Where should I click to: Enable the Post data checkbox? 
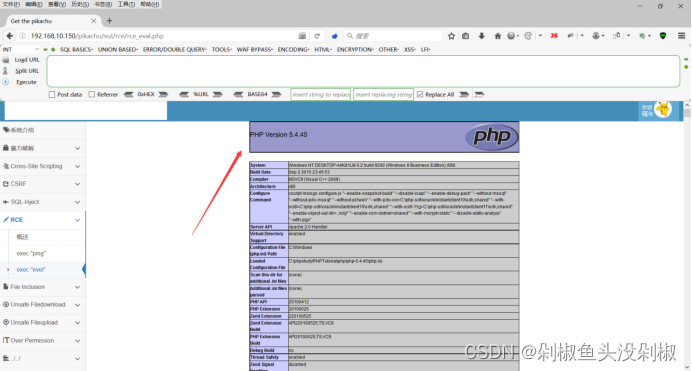click(52, 94)
